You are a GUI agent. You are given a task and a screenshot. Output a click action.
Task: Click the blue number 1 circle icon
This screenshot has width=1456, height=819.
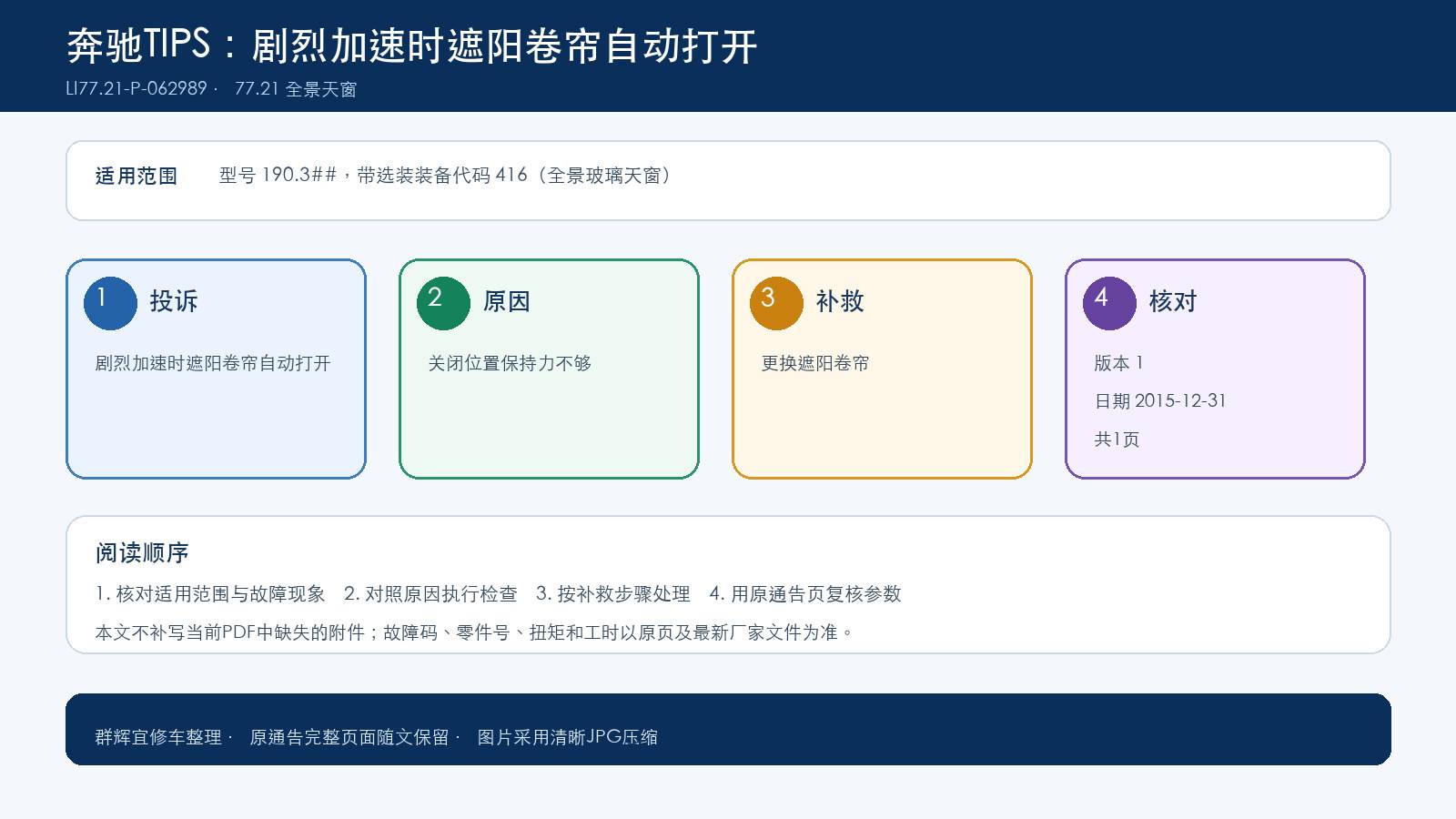[110, 303]
